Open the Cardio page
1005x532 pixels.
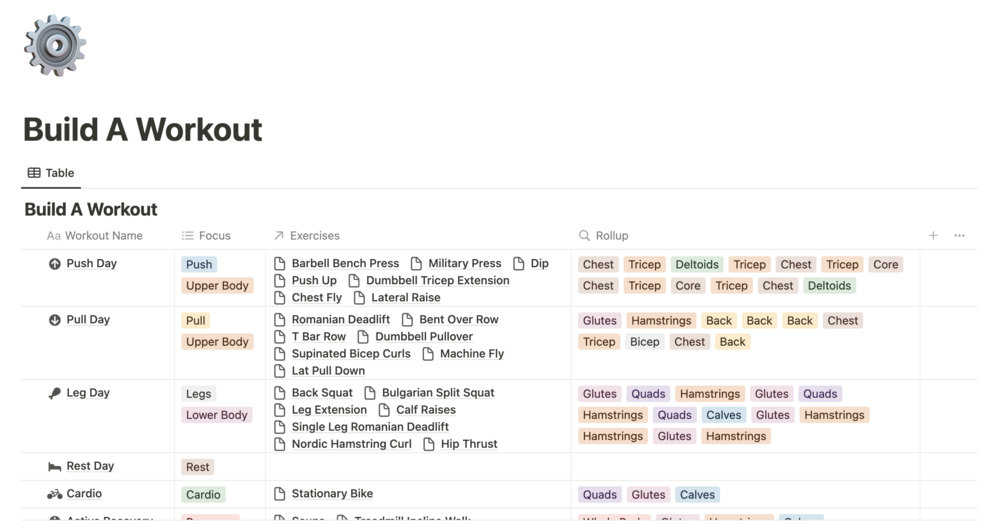84,494
